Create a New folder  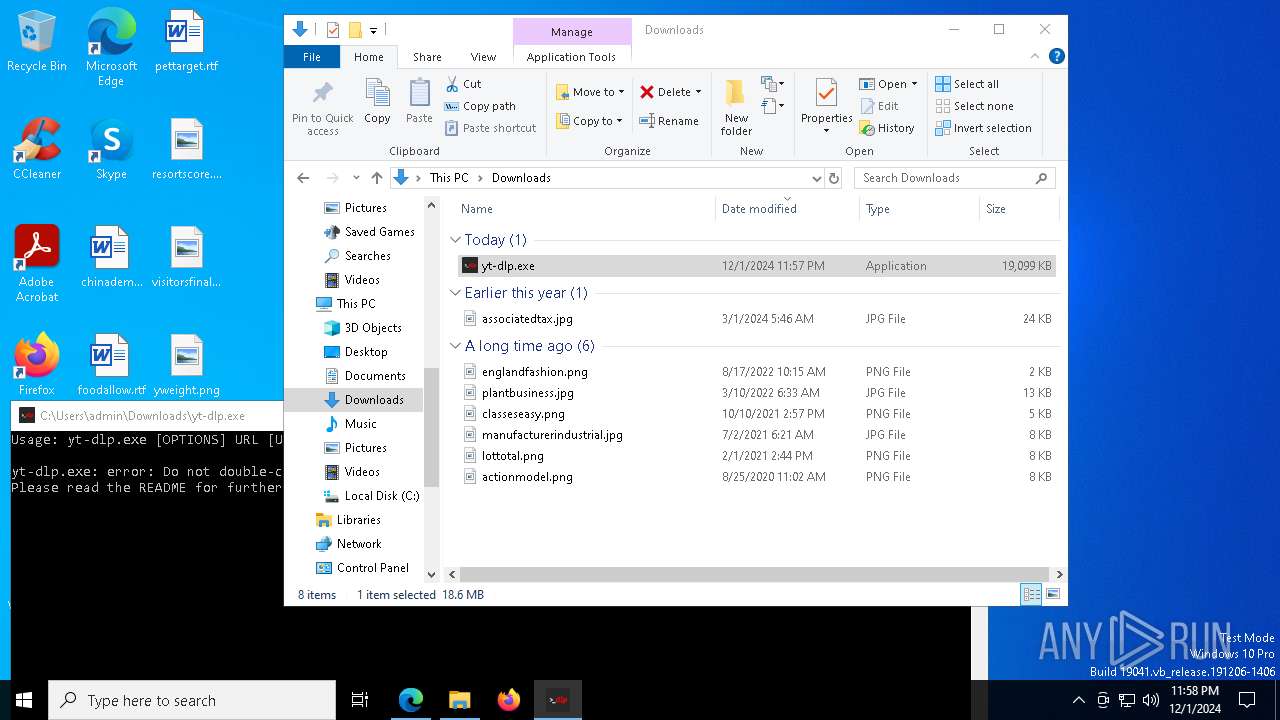[x=736, y=108]
